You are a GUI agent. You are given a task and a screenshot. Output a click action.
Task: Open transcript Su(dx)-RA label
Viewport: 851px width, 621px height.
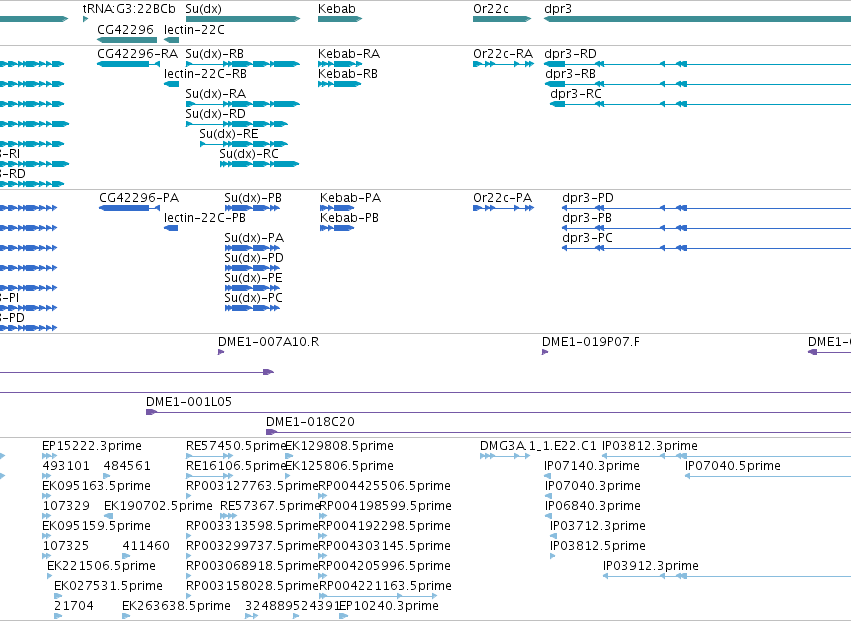(x=215, y=94)
